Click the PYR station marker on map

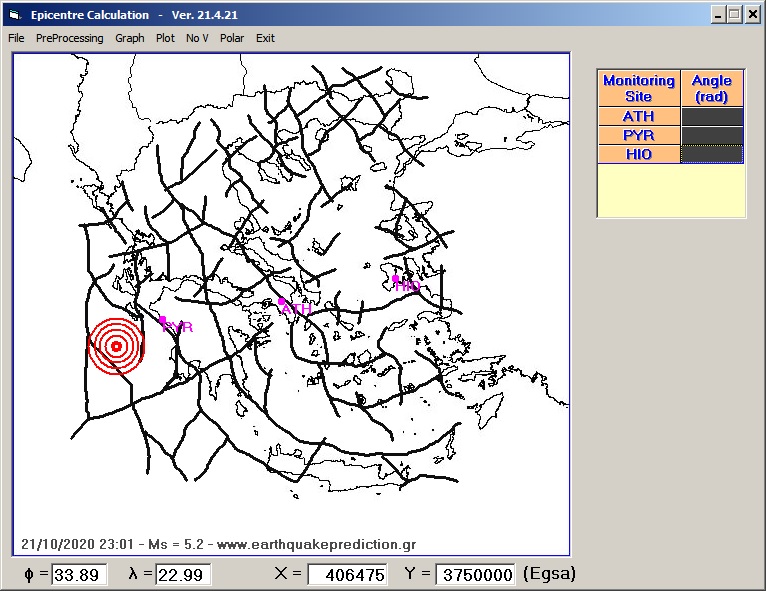click(x=163, y=320)
